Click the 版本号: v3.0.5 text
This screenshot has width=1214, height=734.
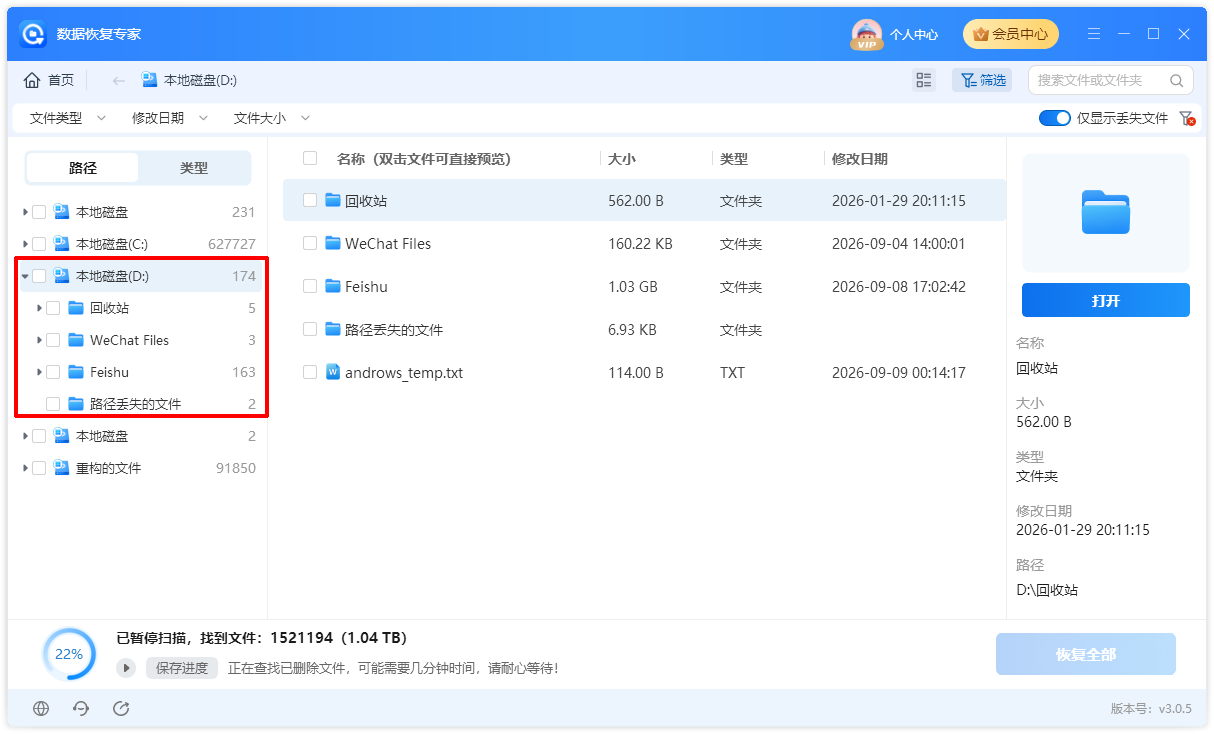click(x=1151, y=708)
